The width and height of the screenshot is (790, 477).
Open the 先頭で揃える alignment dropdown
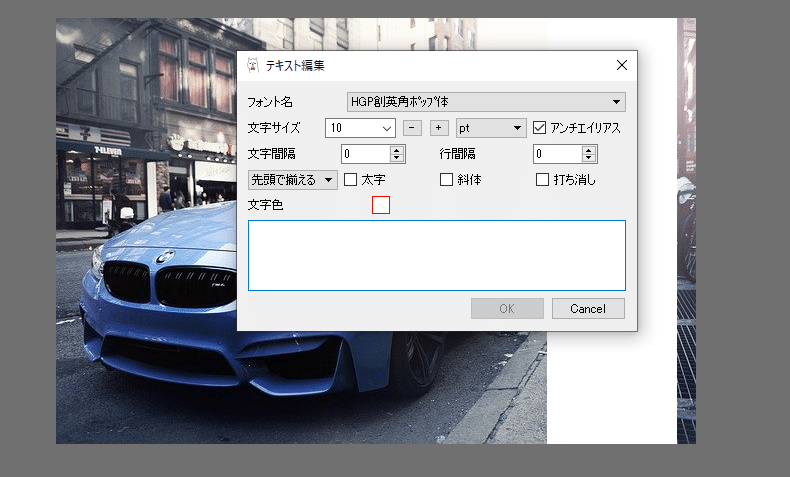click(293, 180)
